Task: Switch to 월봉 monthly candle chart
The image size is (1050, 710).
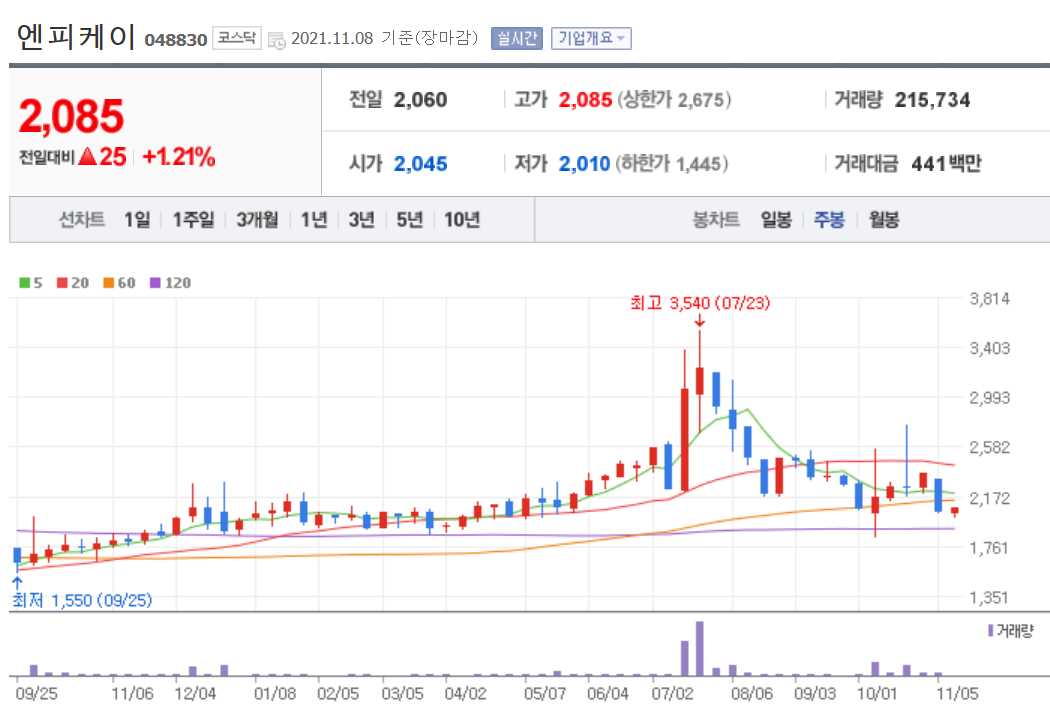Action: pos(883,219)
